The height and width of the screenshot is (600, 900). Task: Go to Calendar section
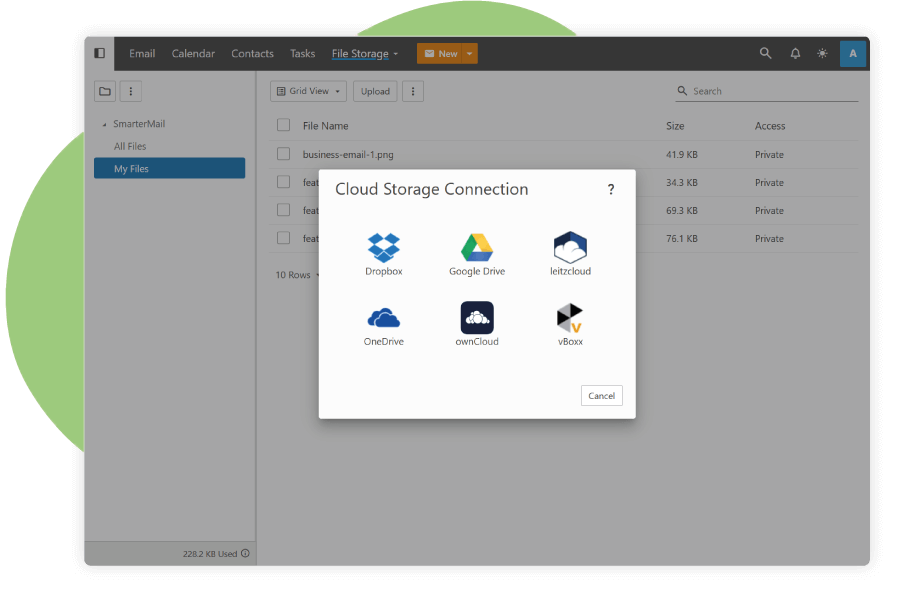point(193,53)
